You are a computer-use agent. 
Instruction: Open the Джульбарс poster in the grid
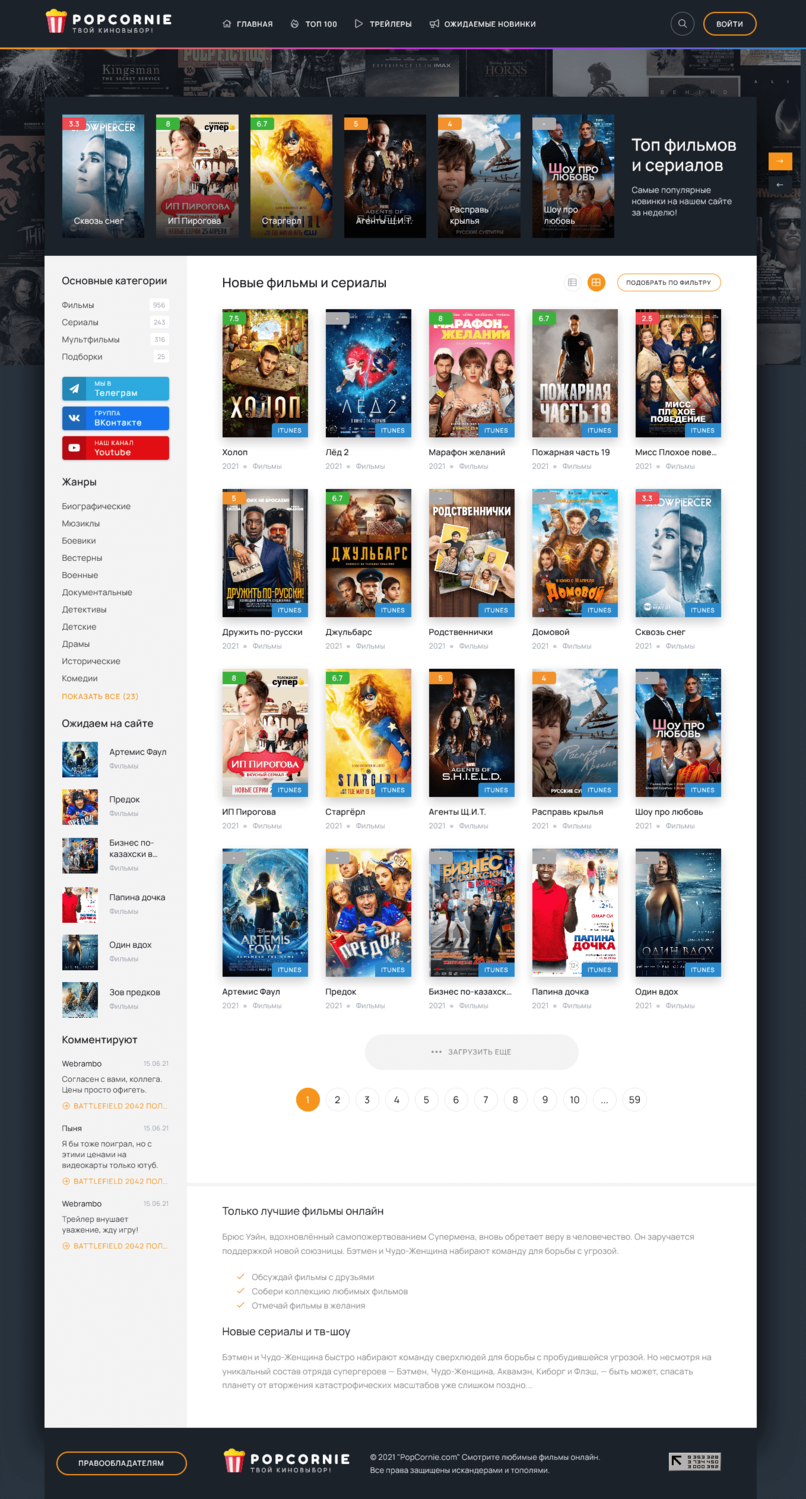(368, 553)
